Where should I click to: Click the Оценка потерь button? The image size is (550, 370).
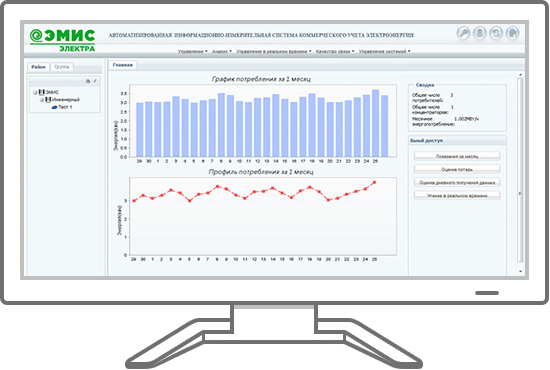click(x=457, y=170)
